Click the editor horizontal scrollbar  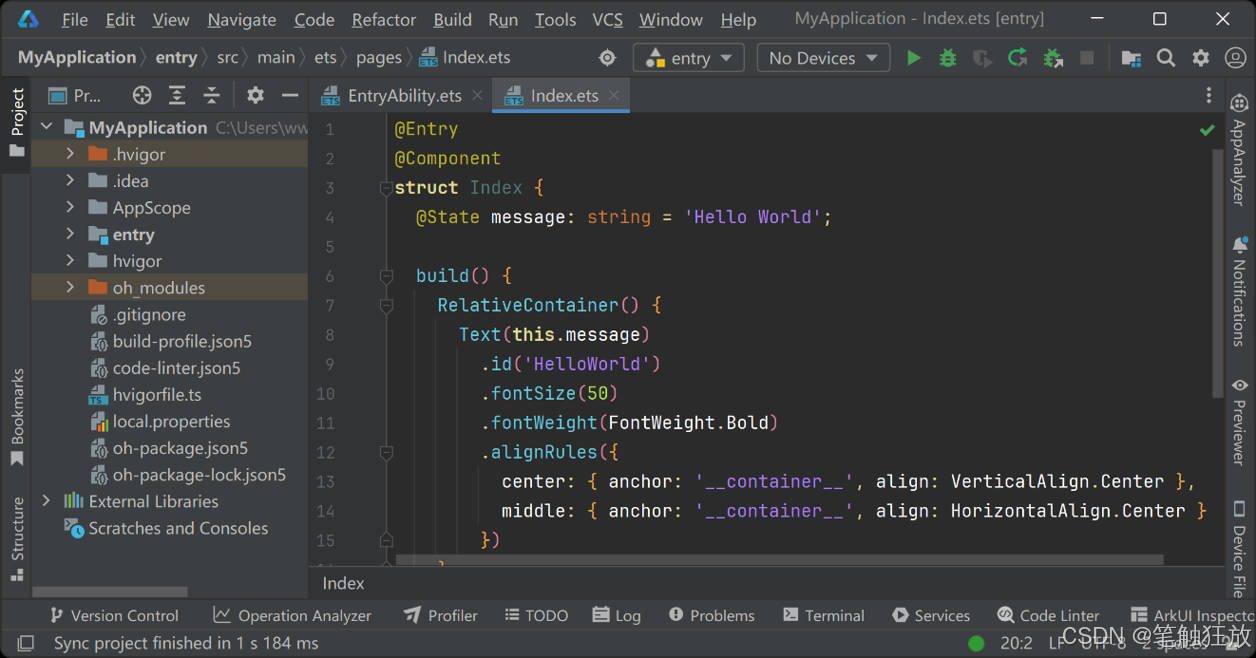pyautogui.click(x=779, y=561)
